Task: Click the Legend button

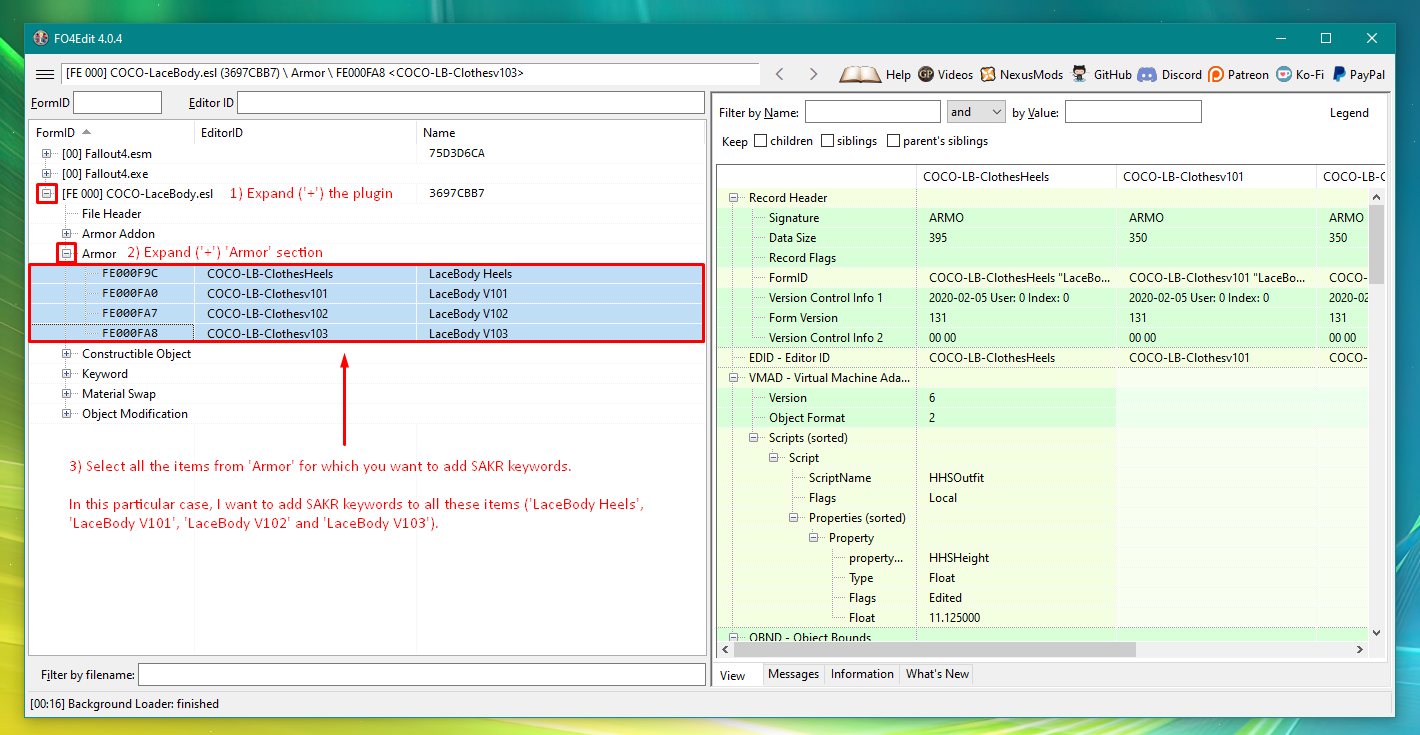Action: [x=1349, y=113]
